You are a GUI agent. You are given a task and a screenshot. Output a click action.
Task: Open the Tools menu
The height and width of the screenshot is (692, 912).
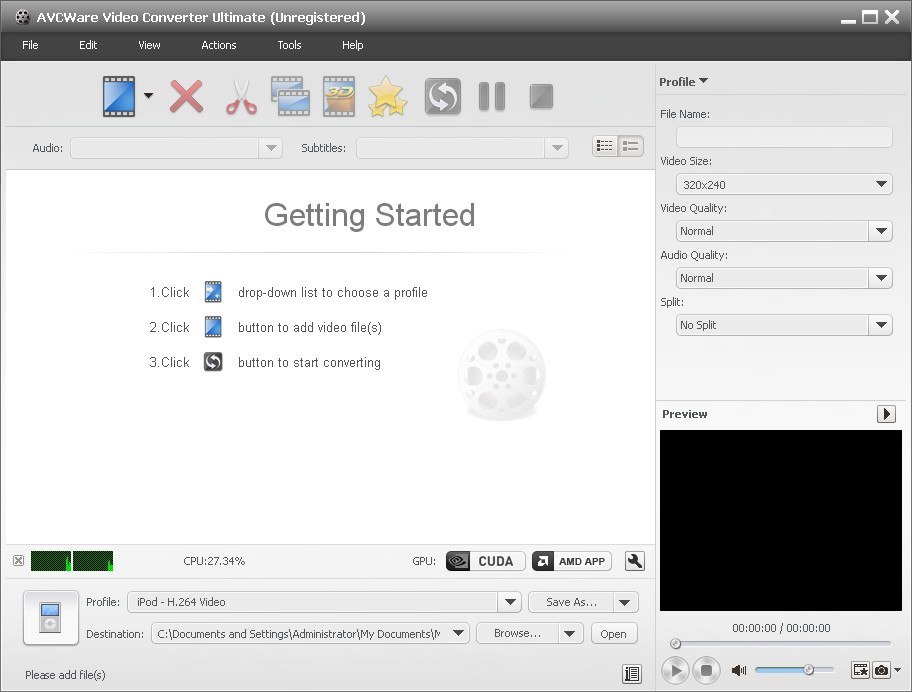tap(289, 45)
